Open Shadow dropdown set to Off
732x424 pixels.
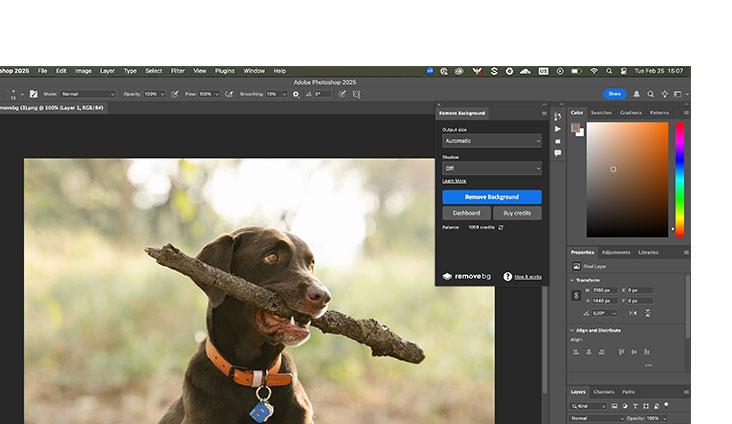coord(492,168)
